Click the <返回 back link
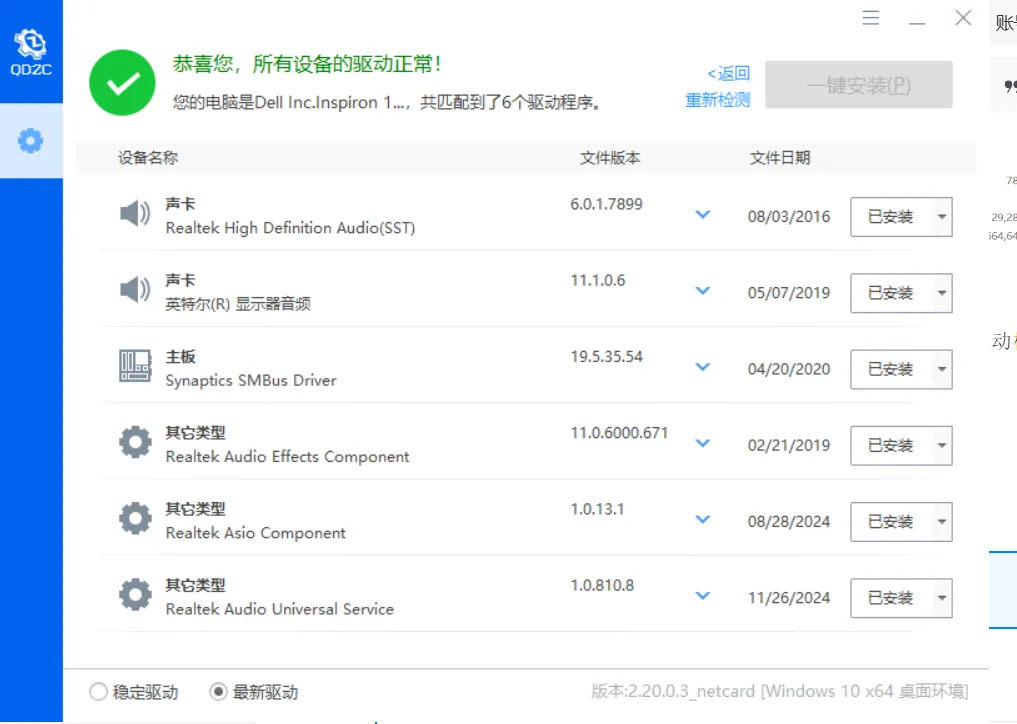The height and width of the screenshot is (724, 1017). pyautogui.click(x=728, y=73)
